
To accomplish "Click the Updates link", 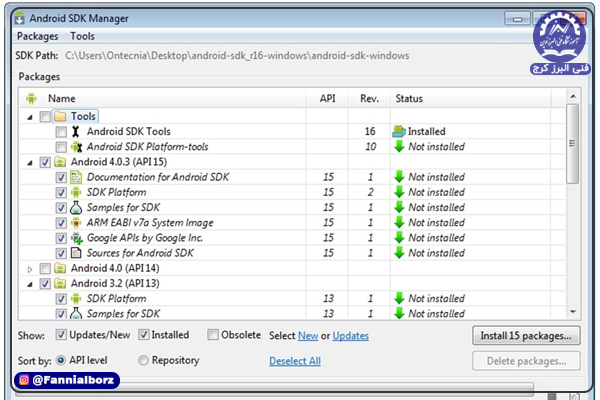I will (x=351, y=336).
